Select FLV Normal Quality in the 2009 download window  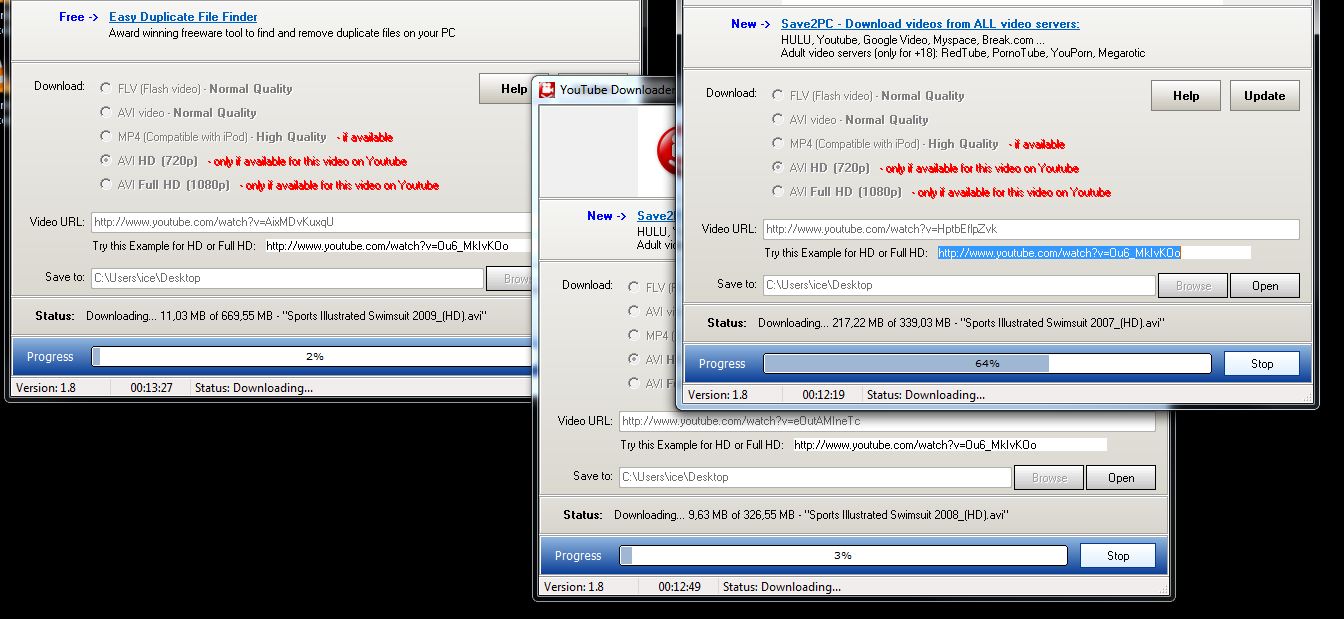[106, 88]
